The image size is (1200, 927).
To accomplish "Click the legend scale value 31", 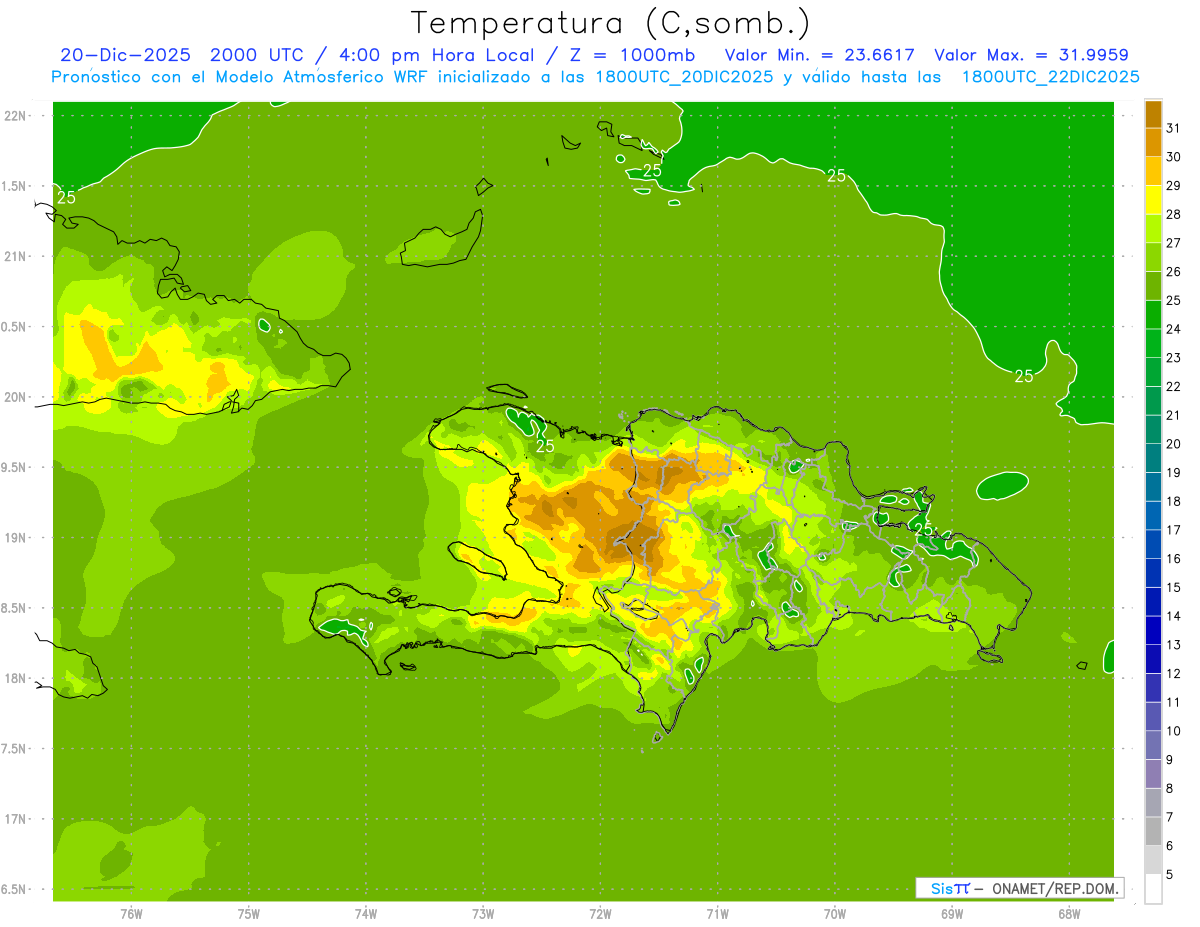I will (x=1174, y=128).
